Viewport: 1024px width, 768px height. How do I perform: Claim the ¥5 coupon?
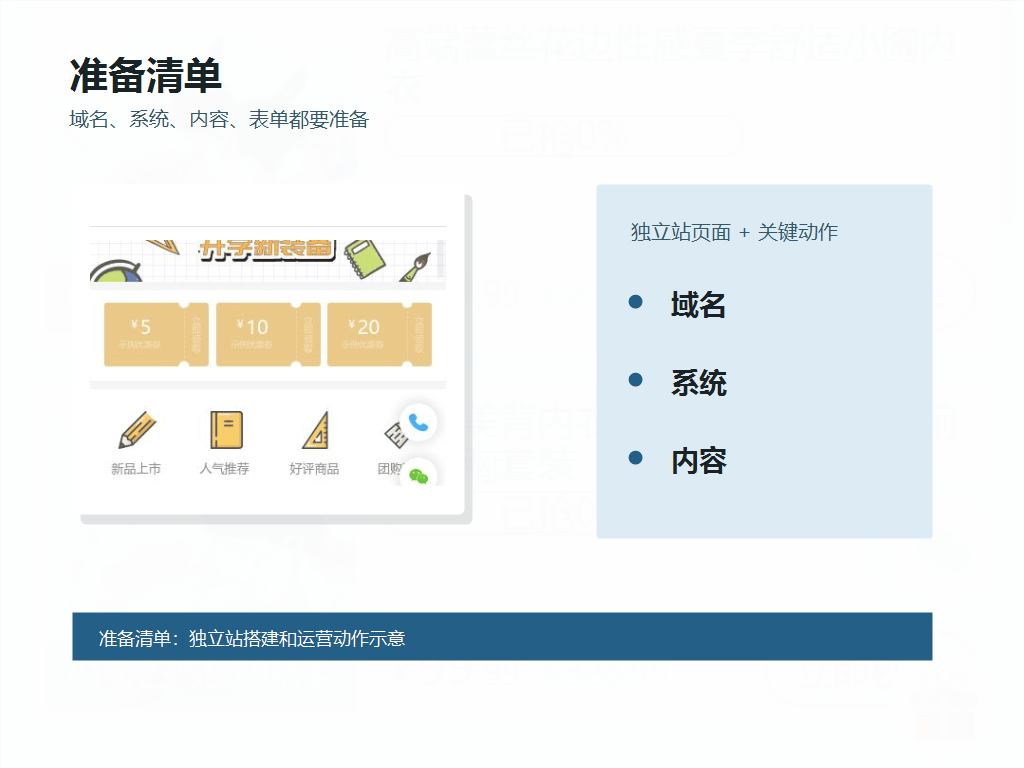pos(156,334)
